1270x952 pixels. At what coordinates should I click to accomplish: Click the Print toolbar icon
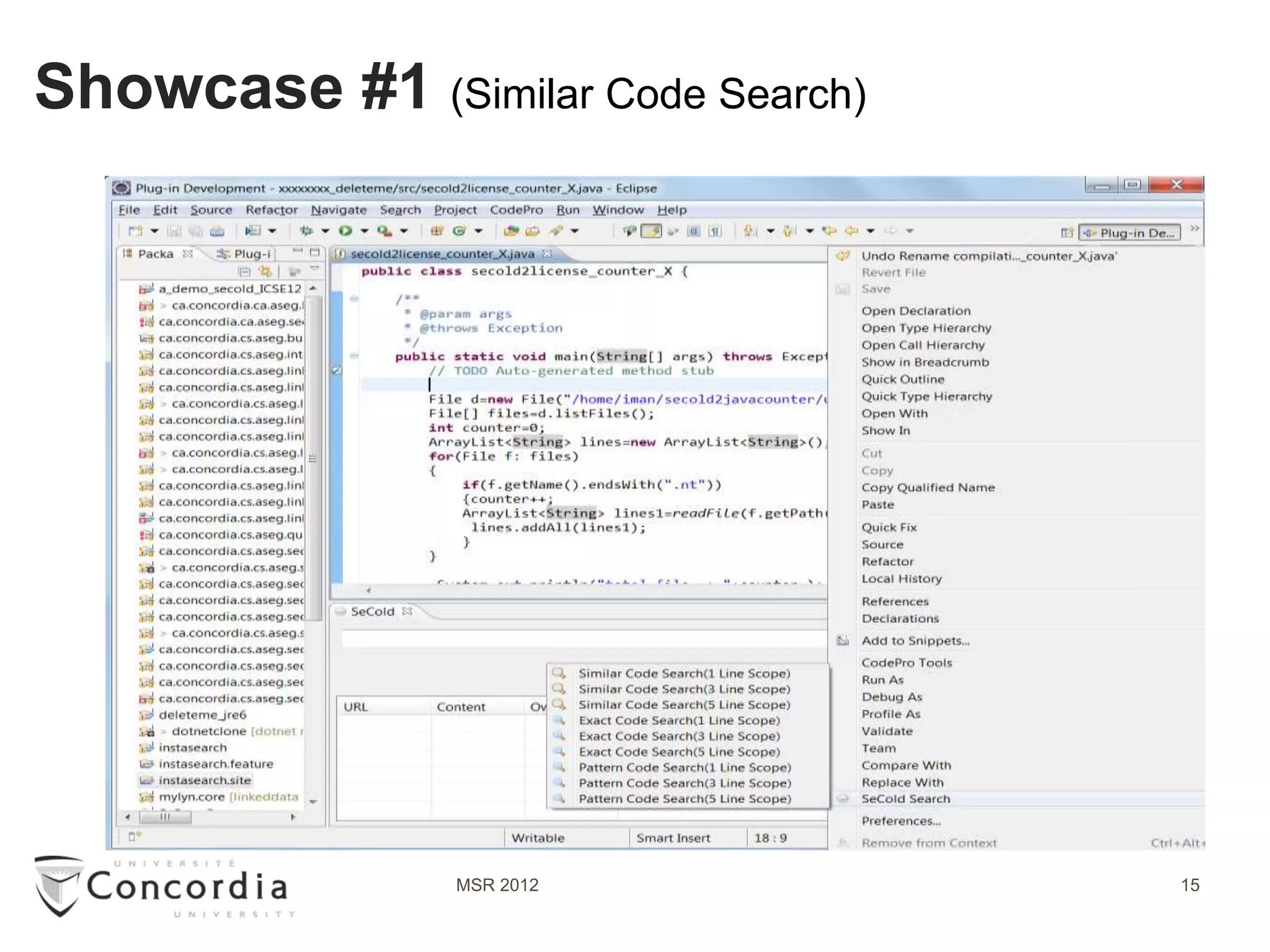[217, 231]
